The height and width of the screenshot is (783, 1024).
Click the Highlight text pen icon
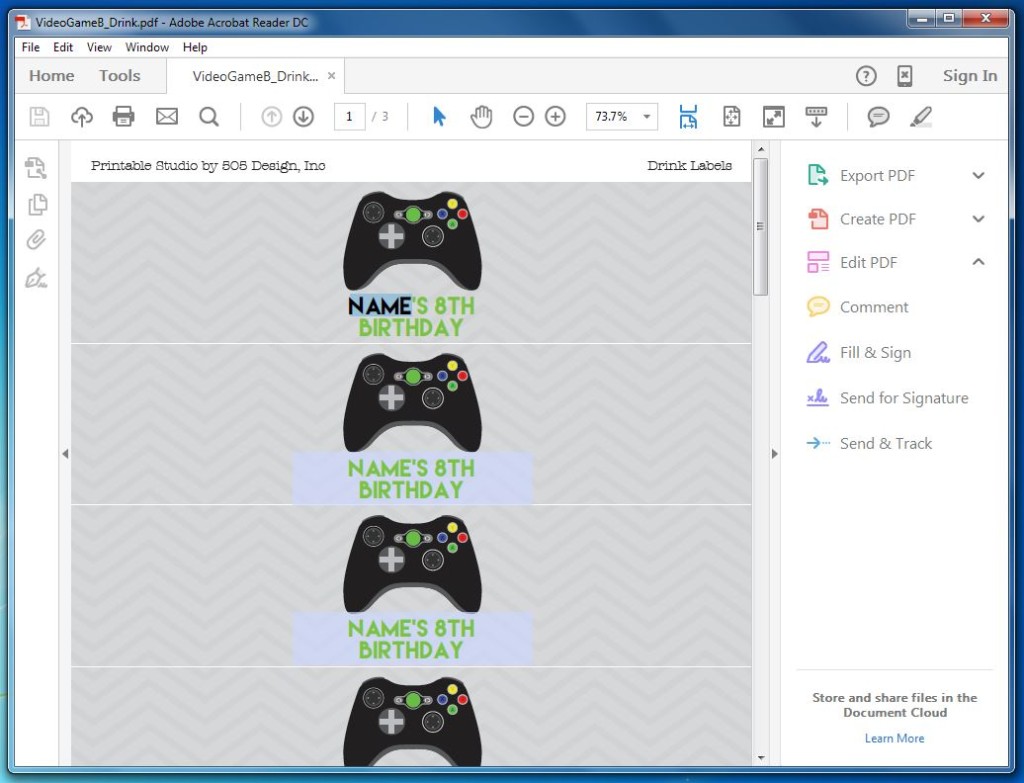[920, 116]
